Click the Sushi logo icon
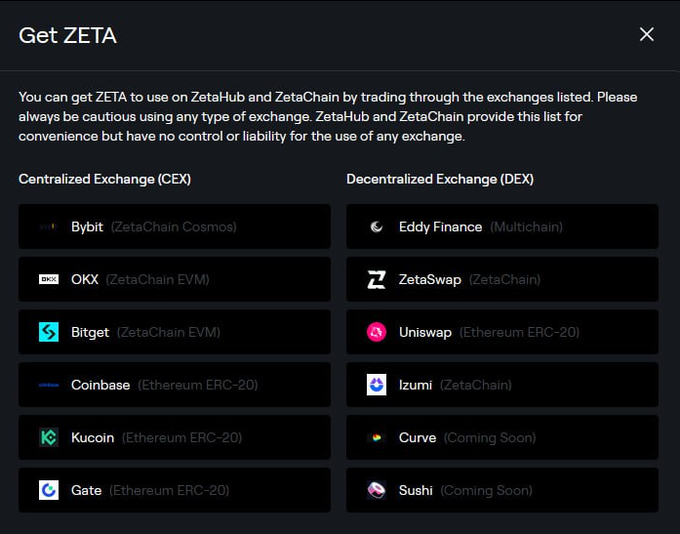The image size is (680, 534). click(376, 490)
